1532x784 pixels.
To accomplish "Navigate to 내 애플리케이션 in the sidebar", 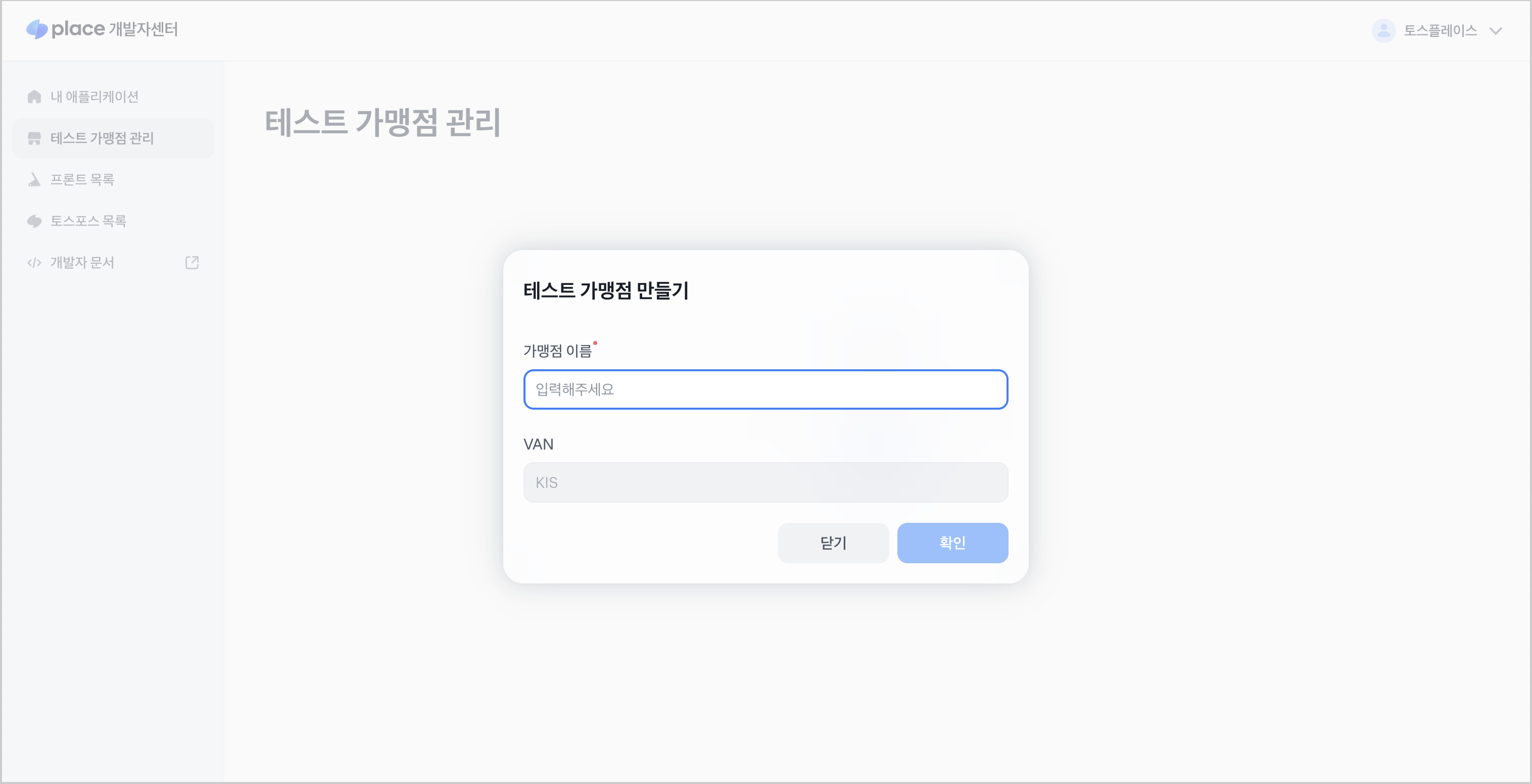I will [95, 96].
